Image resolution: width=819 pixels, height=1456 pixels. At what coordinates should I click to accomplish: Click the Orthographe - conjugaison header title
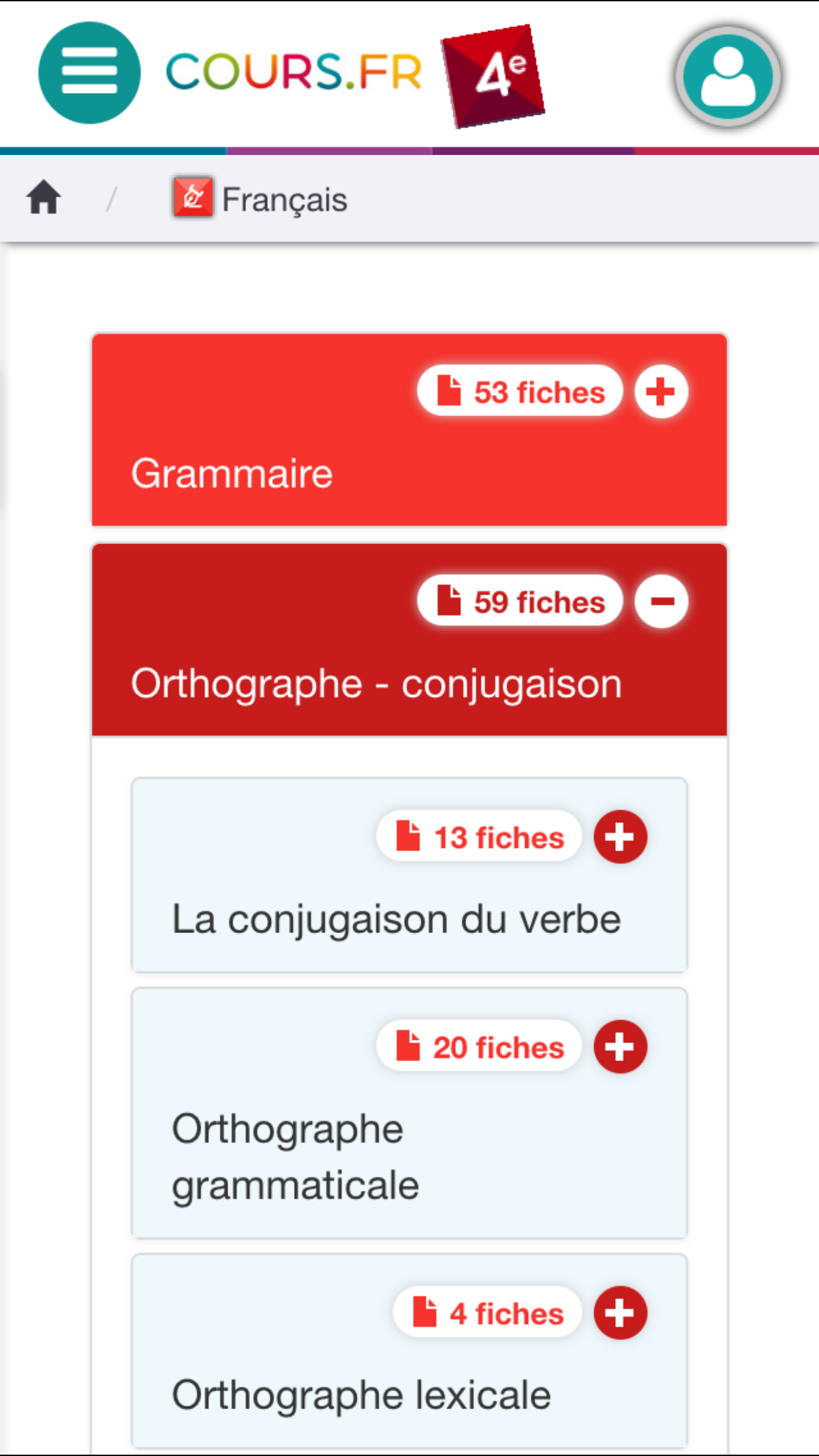point(376,683)
